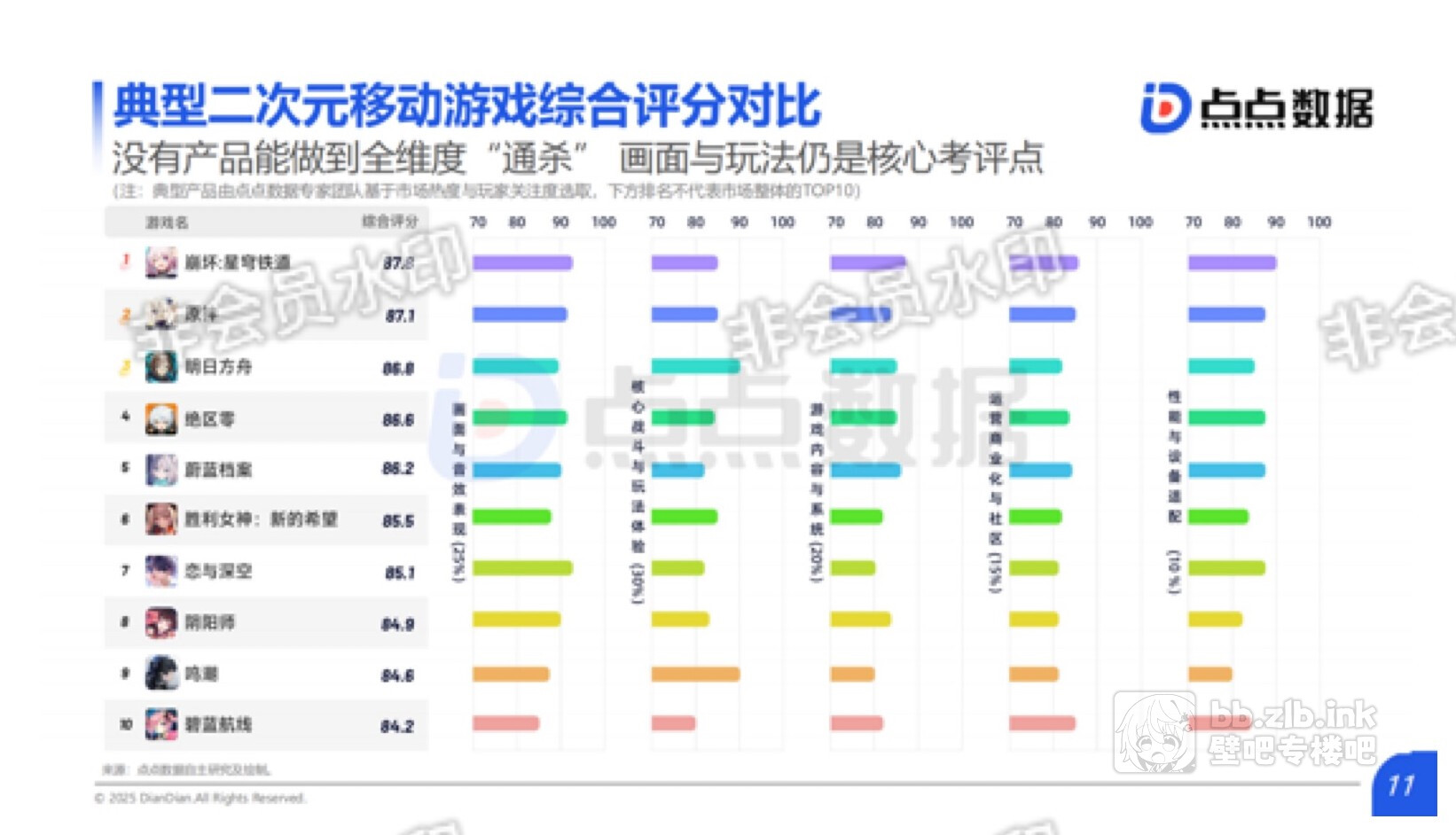Select the vertical label 核心战斗与玩法体验 (30%)
This screenshot has height=835, width=1456.
pyautogui.click(x=638, y=492)
